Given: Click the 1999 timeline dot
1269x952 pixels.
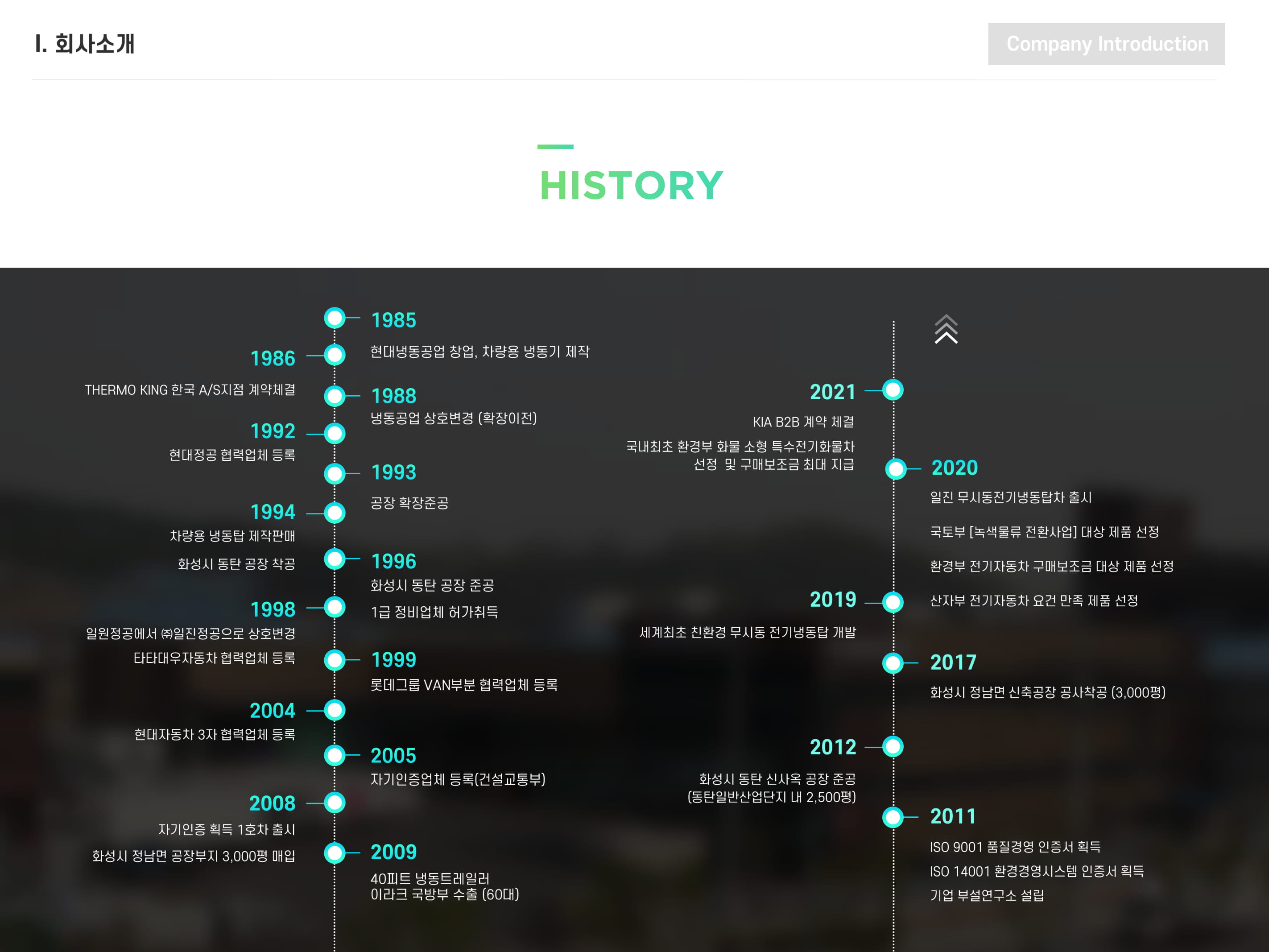Looking at the screenshot, I should pyautogui.click(x=335, y=661).
